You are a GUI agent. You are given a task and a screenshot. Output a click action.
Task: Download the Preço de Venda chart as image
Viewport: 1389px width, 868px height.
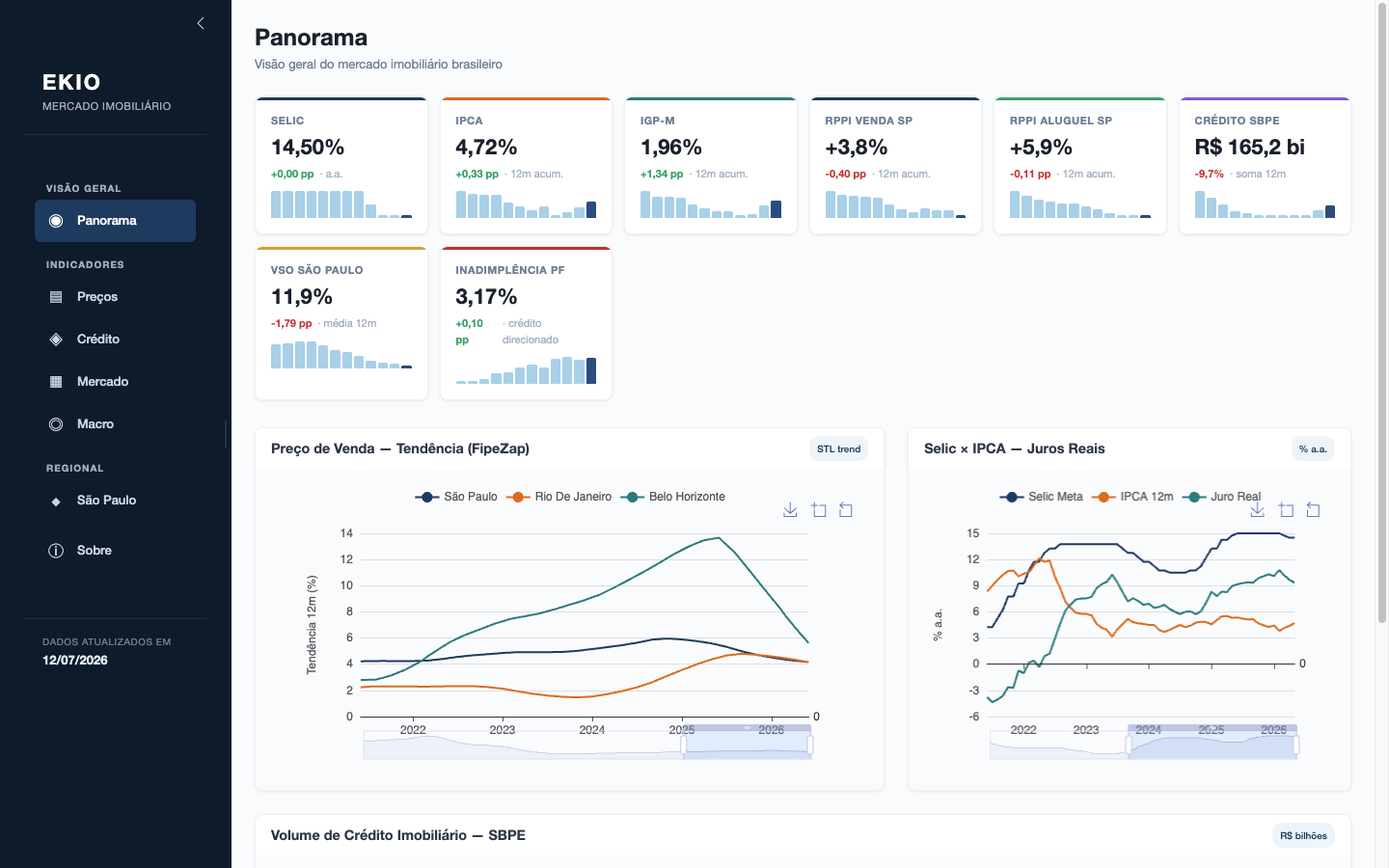tap(790, 509)
